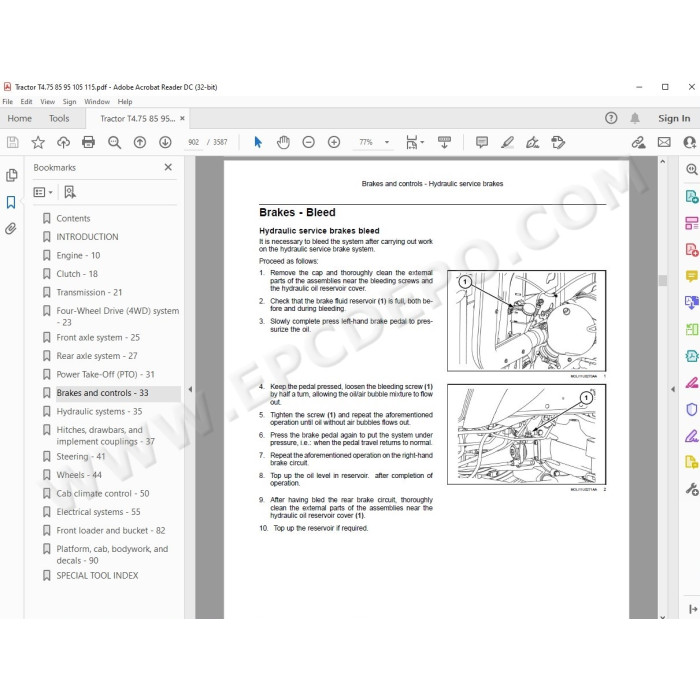
Task: Click the page number input field
Action: coord(194,142)
